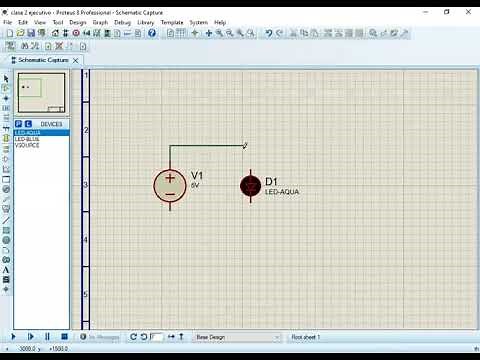
Task: Open the Base Design variant dropdown
Action: click(x=237, y=337)
